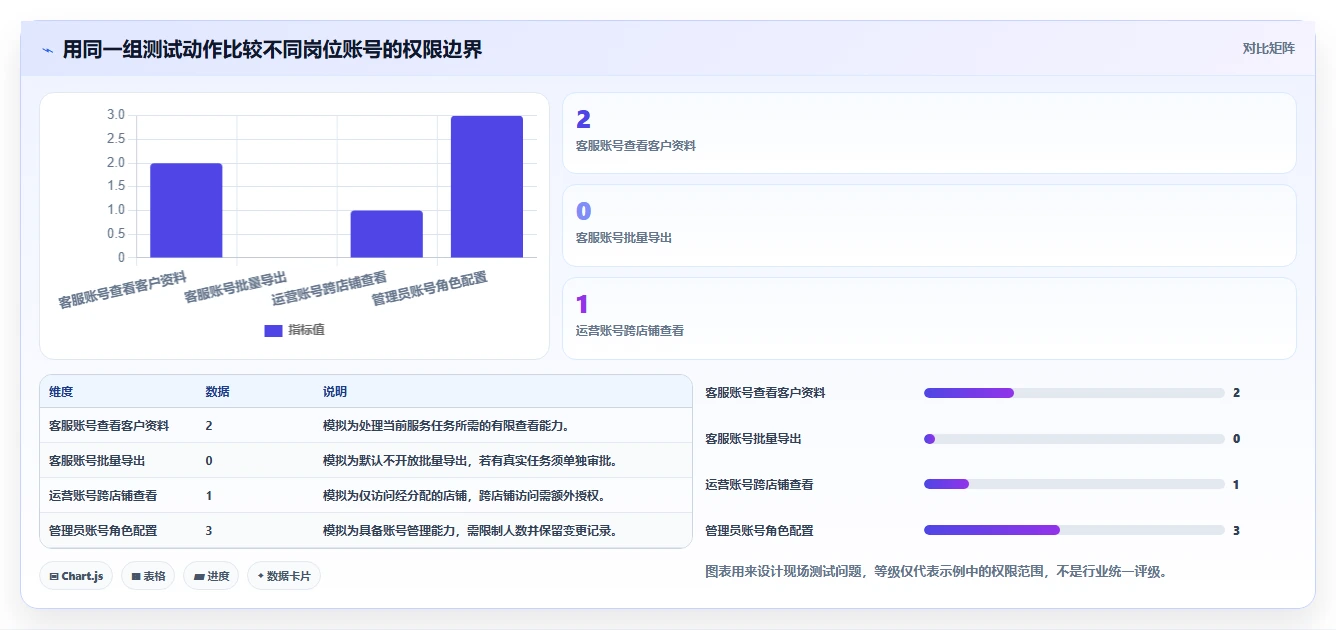Screen dimensions: 1336x630
Task: Click the lightning icon beside the title
Action: click(47, 50)
